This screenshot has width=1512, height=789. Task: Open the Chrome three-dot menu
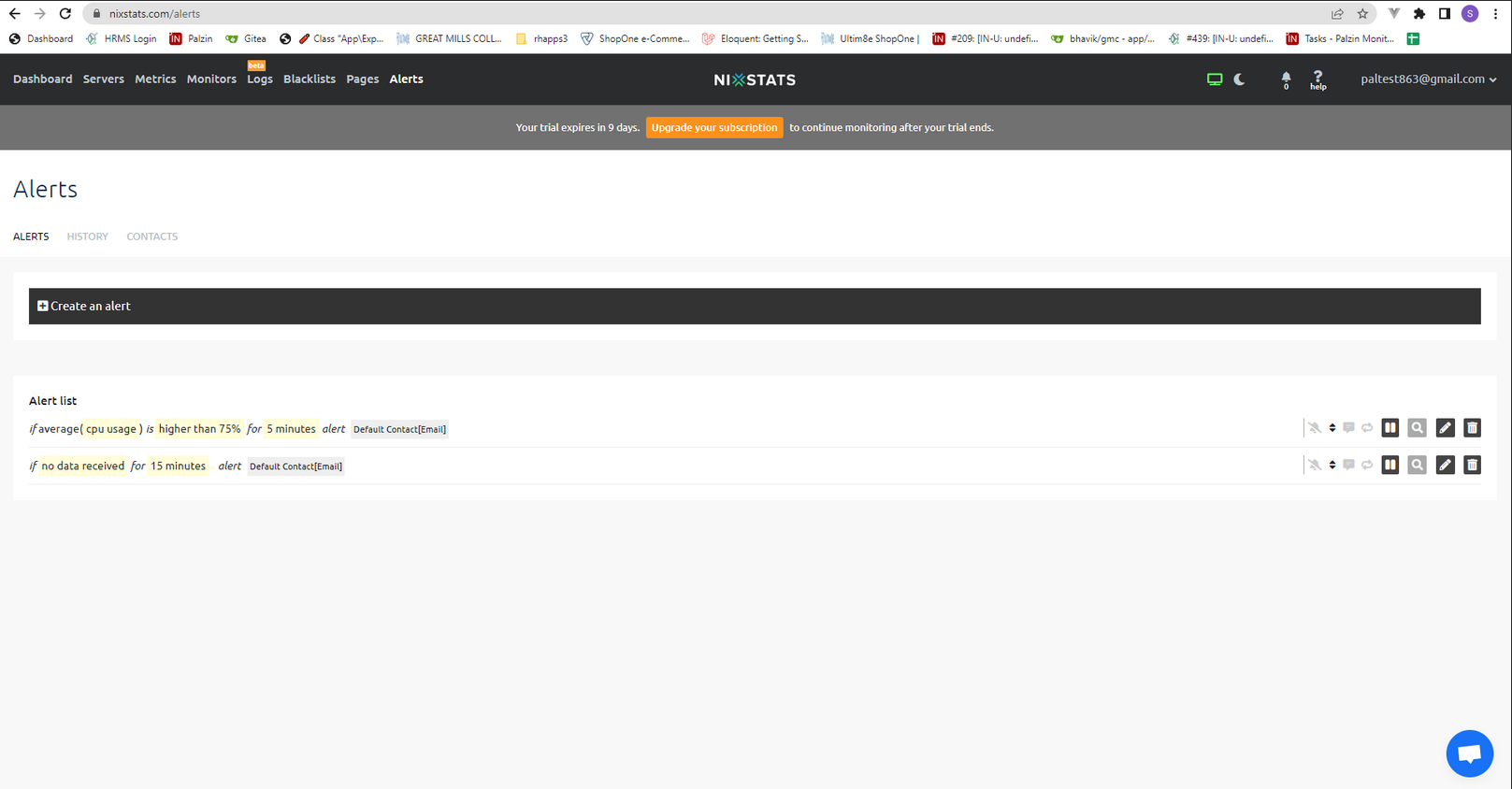(x=1495, y=14)
